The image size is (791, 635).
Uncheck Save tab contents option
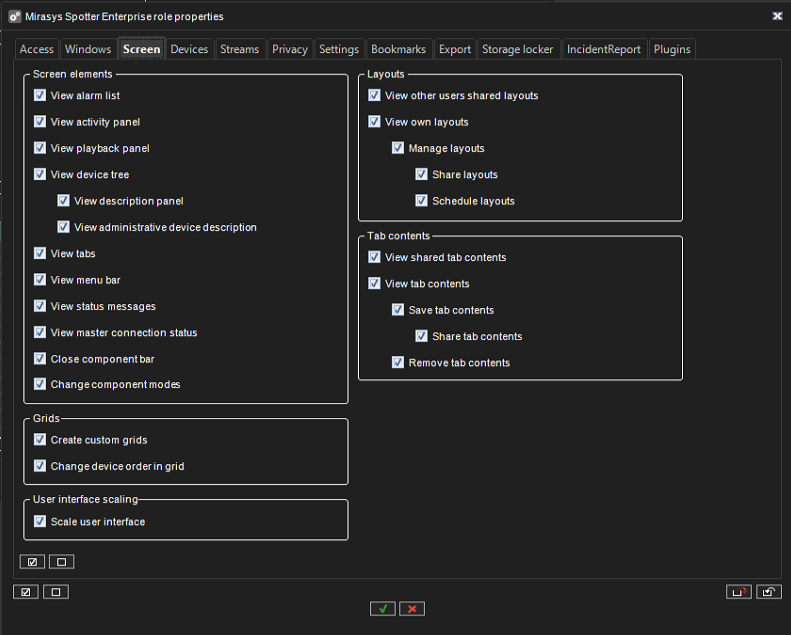pyautogui.click(x=398, y=310)
